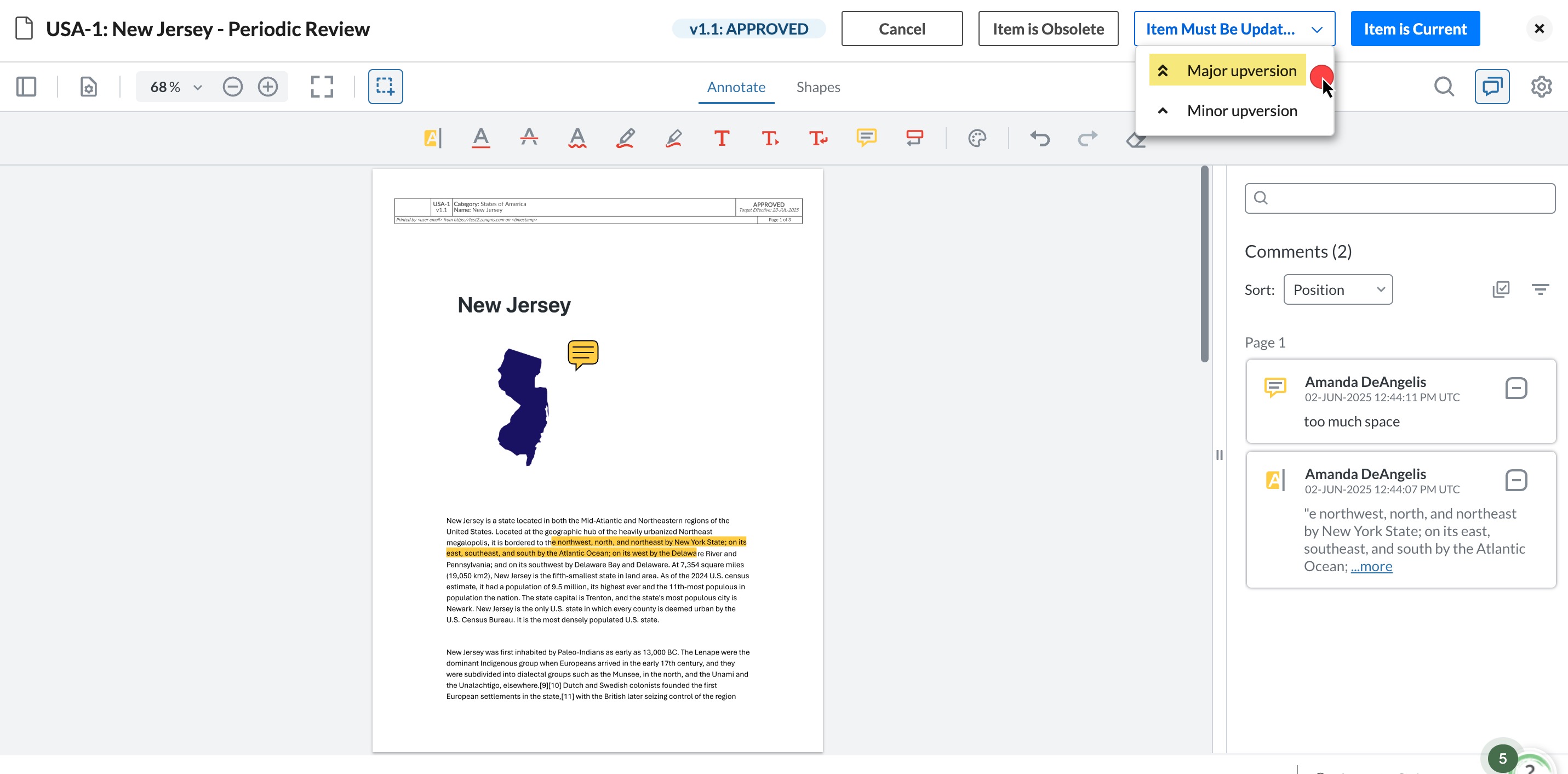Collapse the highlight comment by Amanda DeAngelis

point(1515,480)
